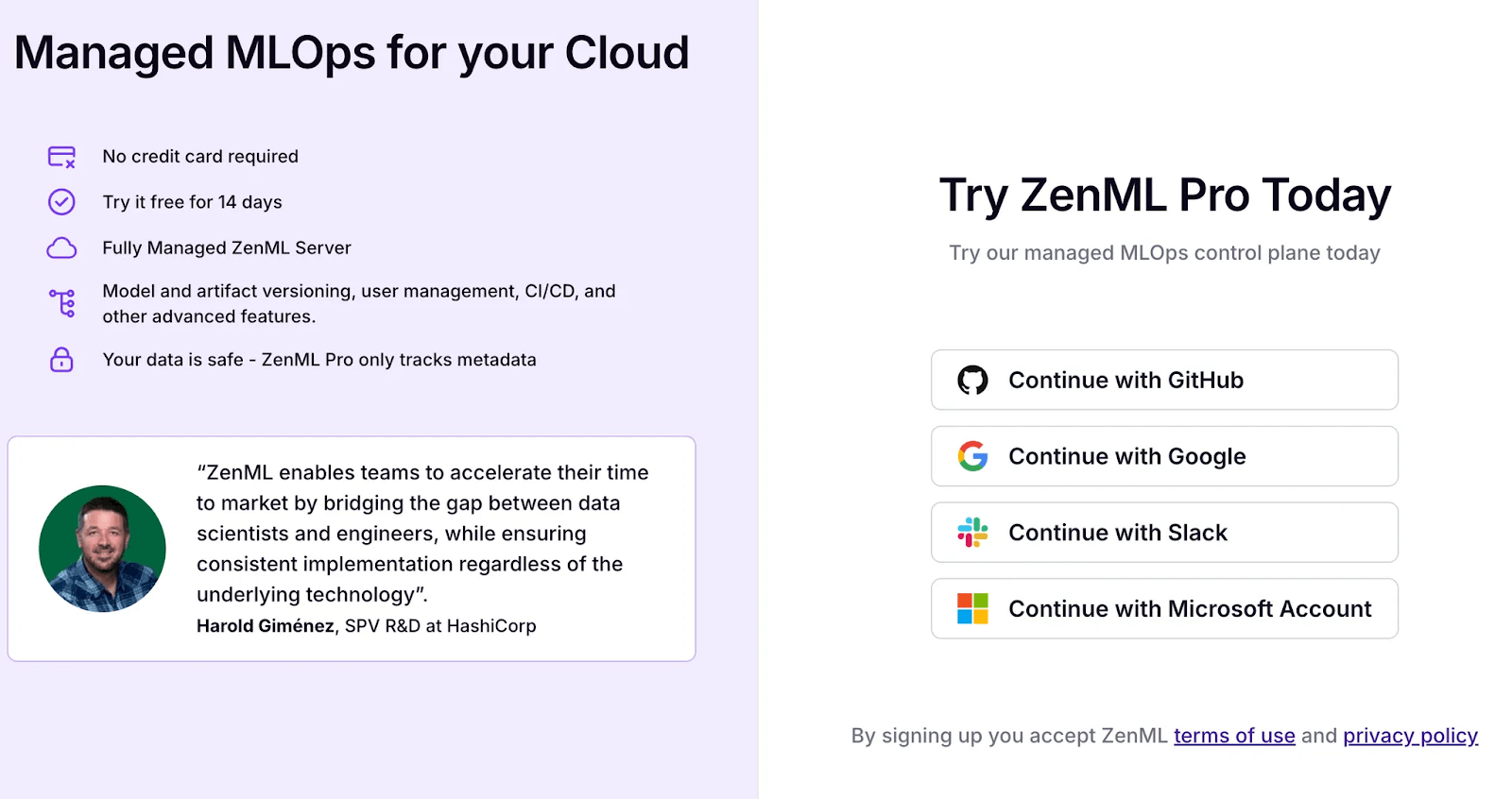This screenshot has height=799, width=1512.
Task: Click Harold Giménez's profile photo
Action: click(102, 549)
